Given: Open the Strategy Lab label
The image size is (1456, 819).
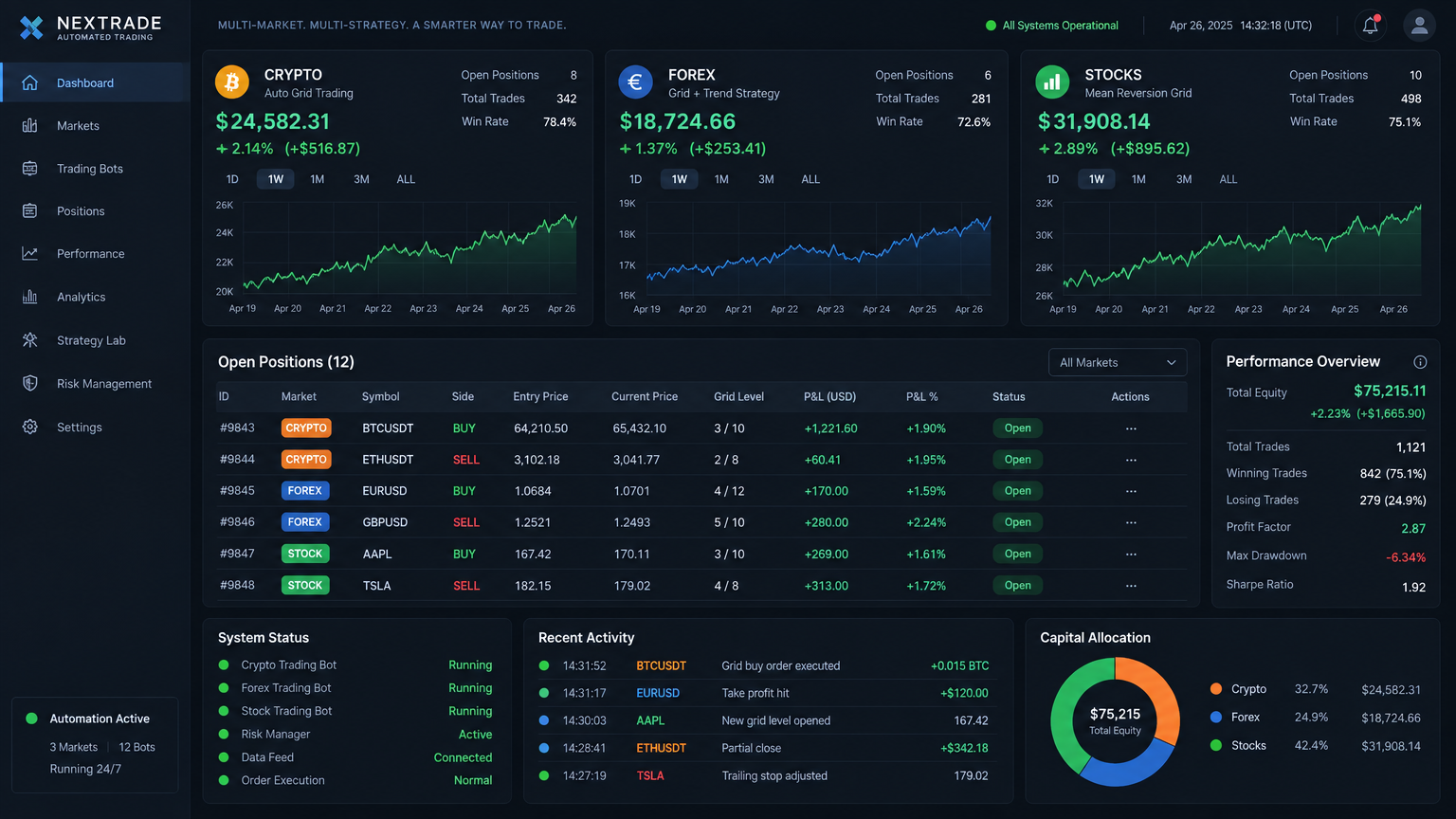Looking at the screenshot, I should [91, 340].
